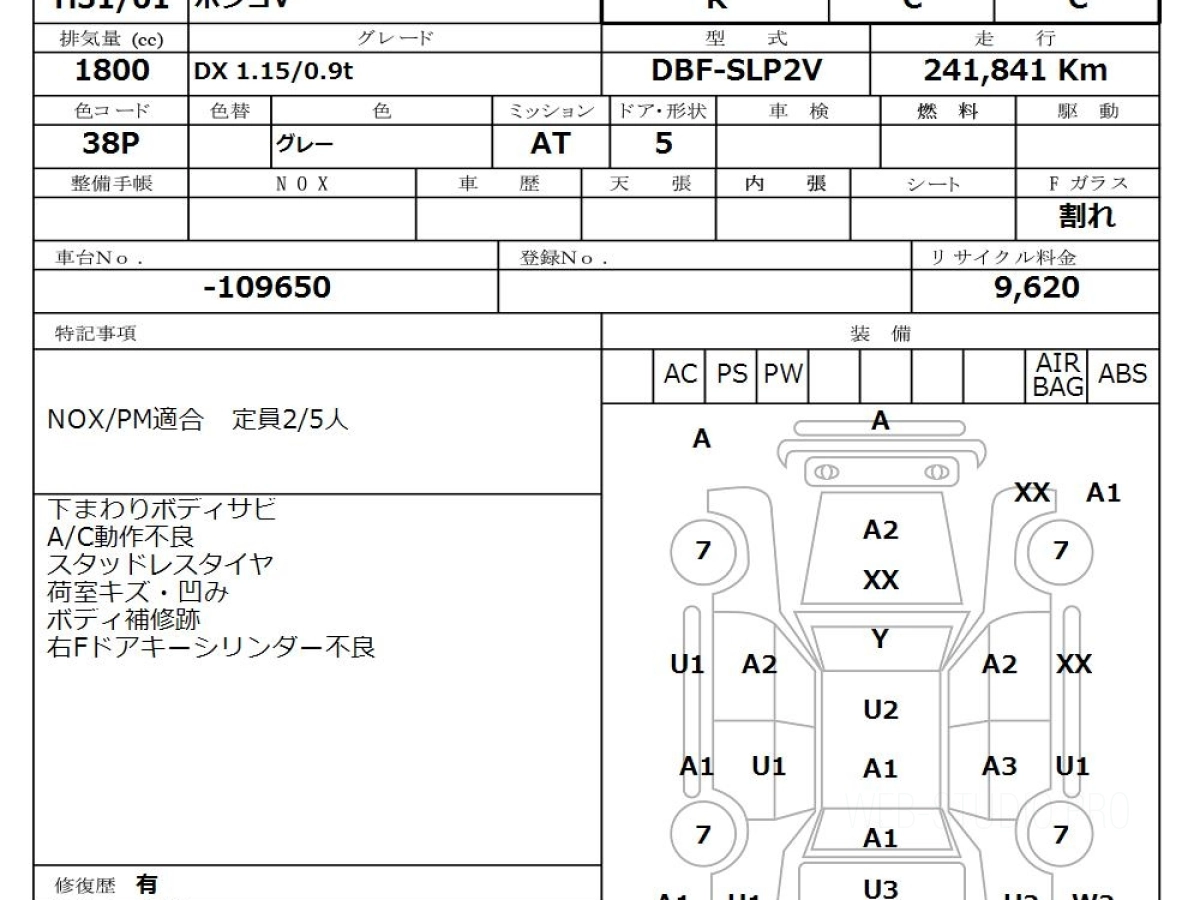The width and height of the screenshot is (1200, 900).
Task: Click the U3 mark on the diagram
Action: click(x=880, y=888)
